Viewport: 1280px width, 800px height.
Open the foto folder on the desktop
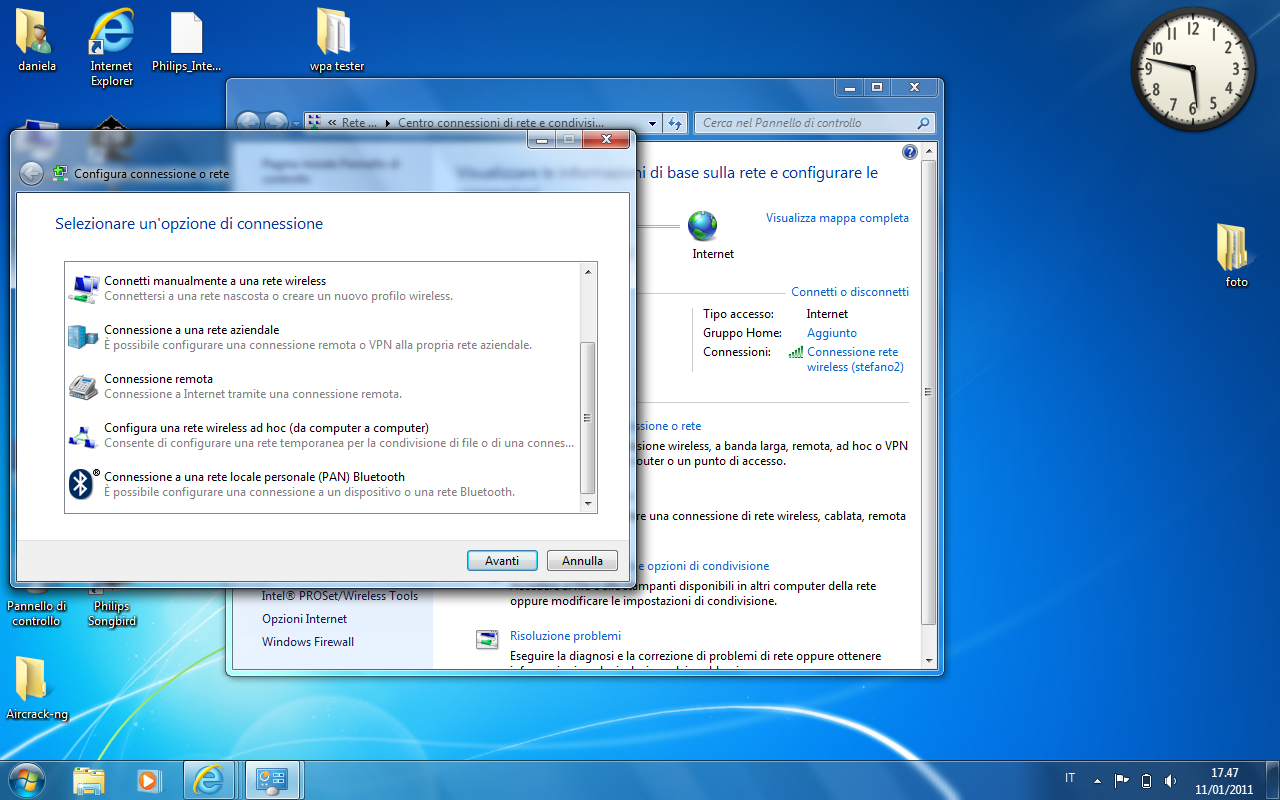tap(1237, 256)
